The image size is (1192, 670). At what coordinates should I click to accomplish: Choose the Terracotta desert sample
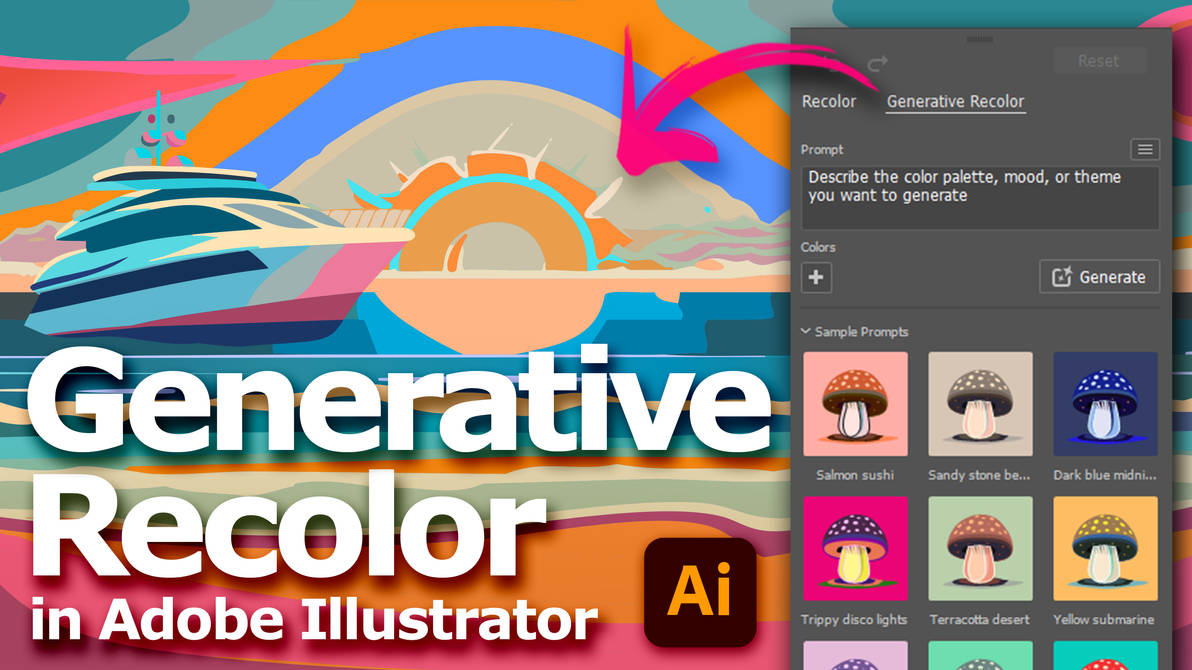click(x=980, y=548)
